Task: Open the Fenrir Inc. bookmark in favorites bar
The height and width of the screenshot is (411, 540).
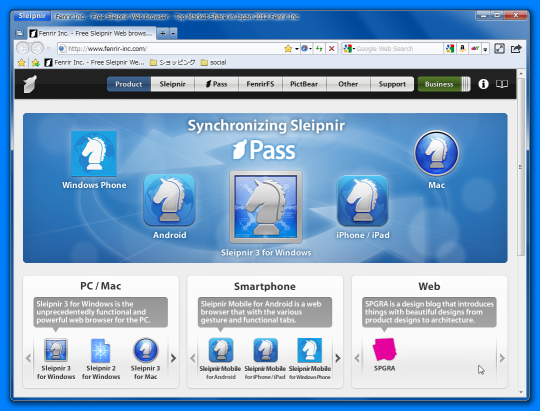Action: click(x=94, y=62)
